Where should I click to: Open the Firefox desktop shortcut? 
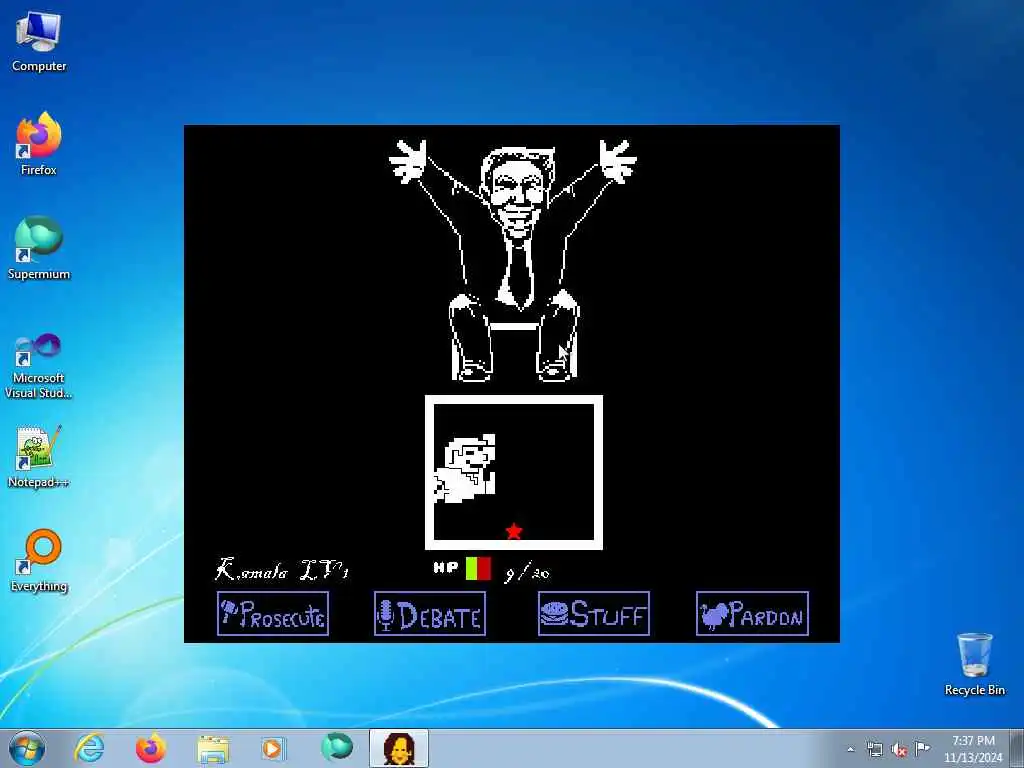[39, 144]
